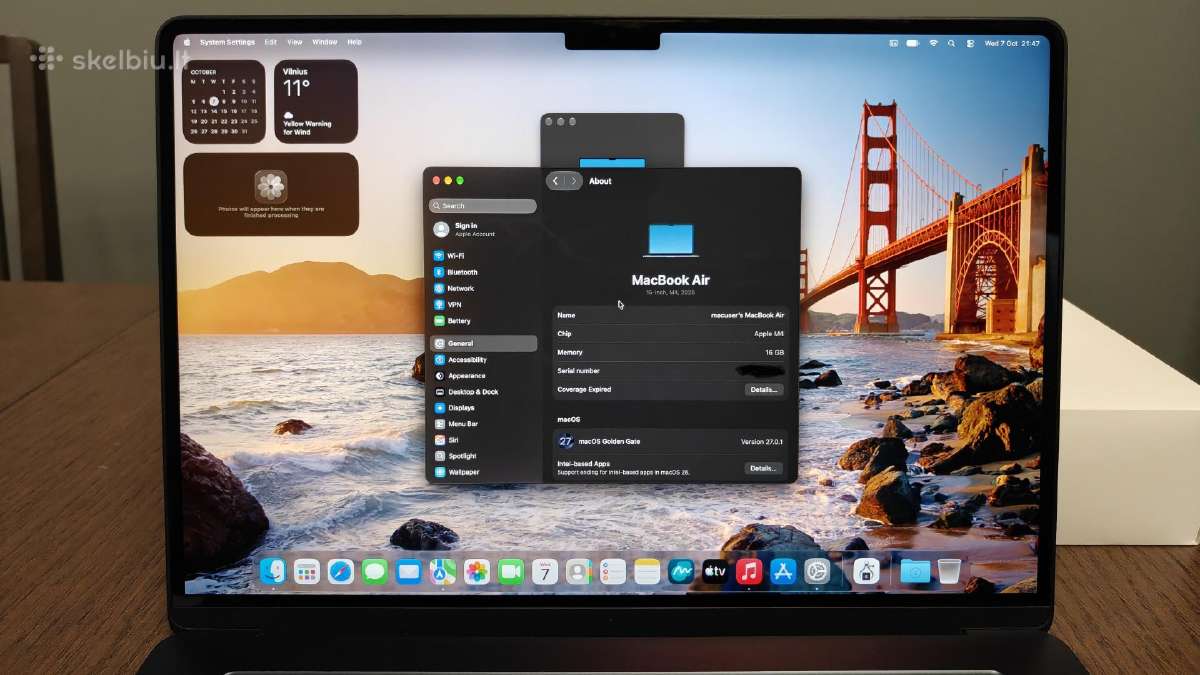Launch Safari from the Dock
The height and width of the screenshot is (675, 1200).
(x=341, y=572)
